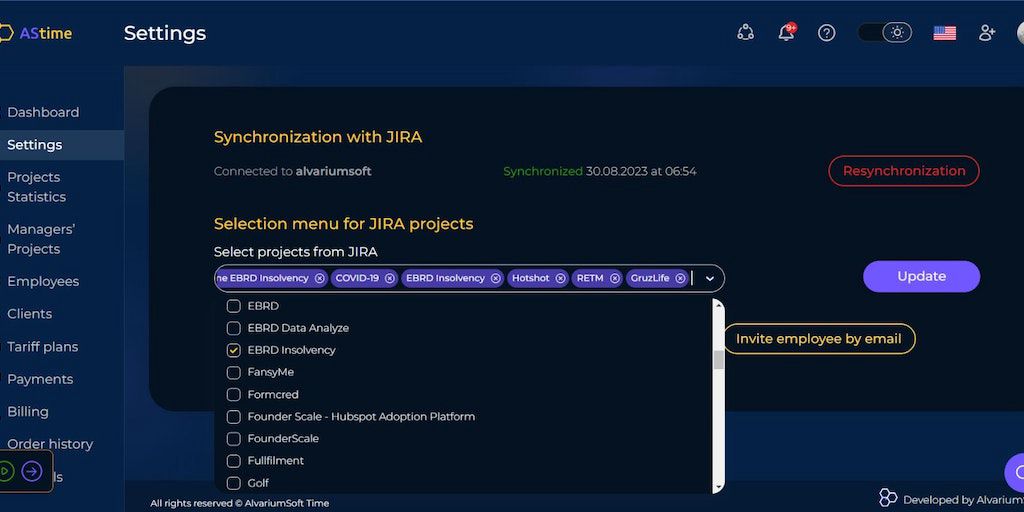
Task: Click Selection menu for JIRA projects heading
Action: click(344, 224)
